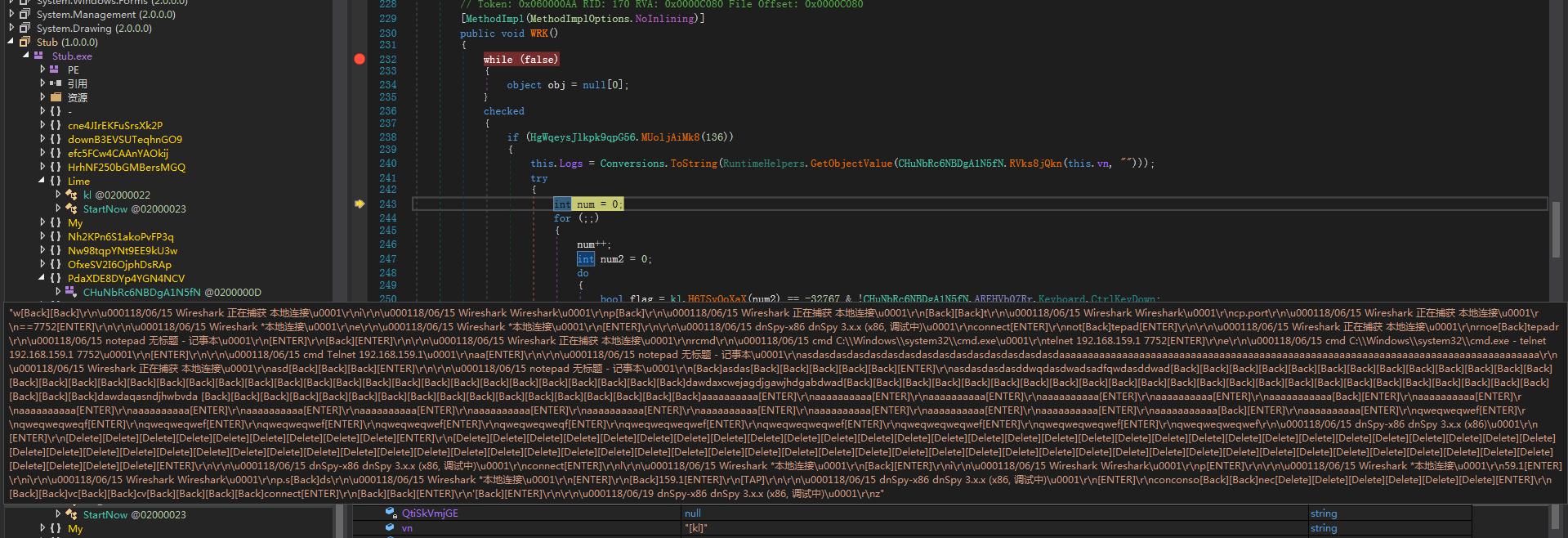Click the System.Drawing assembly icon

click(x=25, y=28)
